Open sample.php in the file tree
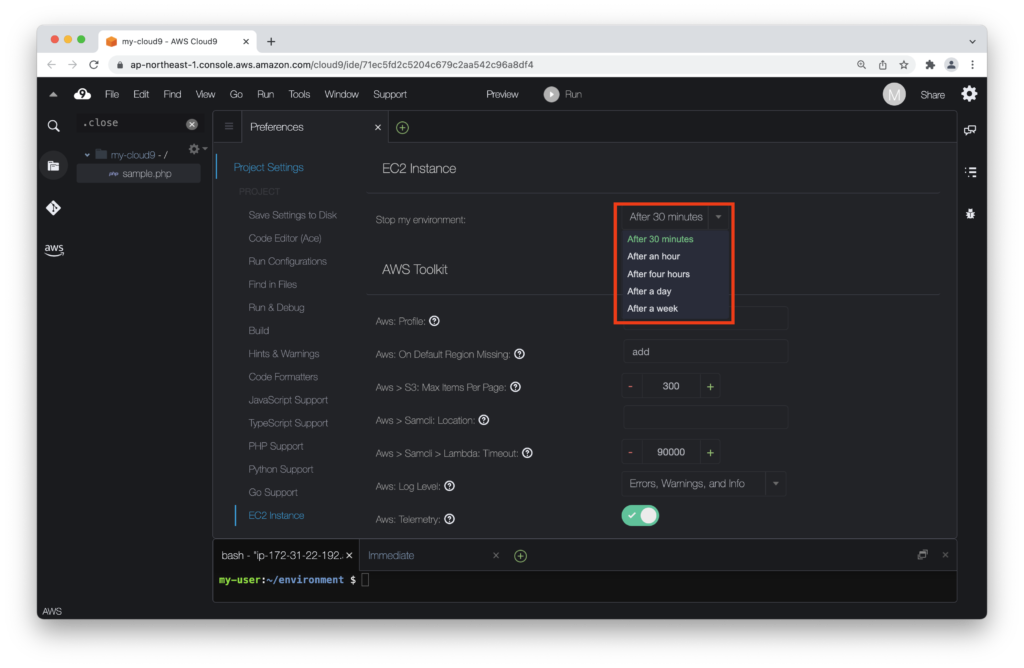The height and width of the screenshot is (668, 1024). (146, 173)
